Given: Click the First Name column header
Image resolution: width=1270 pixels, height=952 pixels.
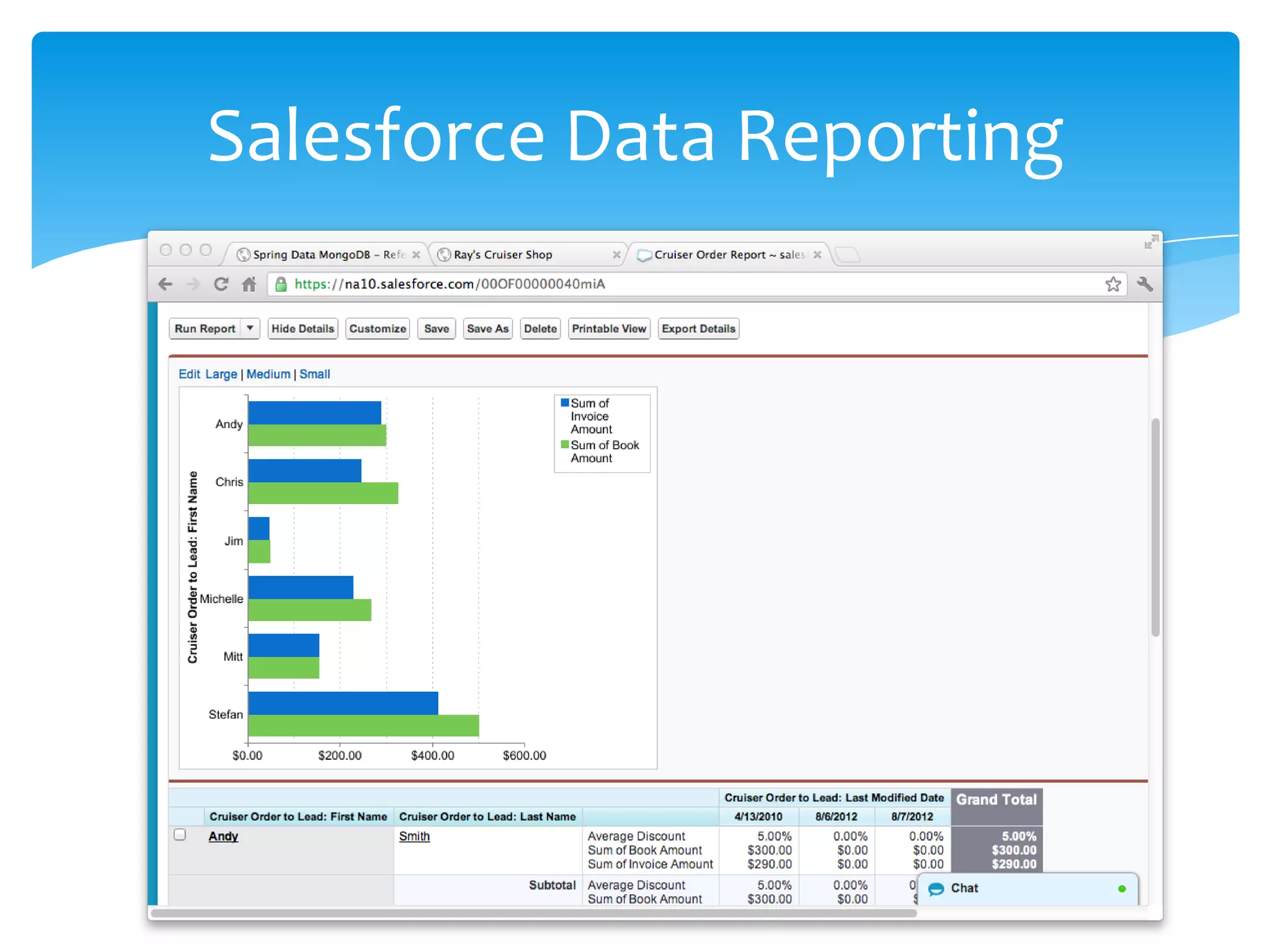Looking at the screenshot, I should click(x=298, y=817).
